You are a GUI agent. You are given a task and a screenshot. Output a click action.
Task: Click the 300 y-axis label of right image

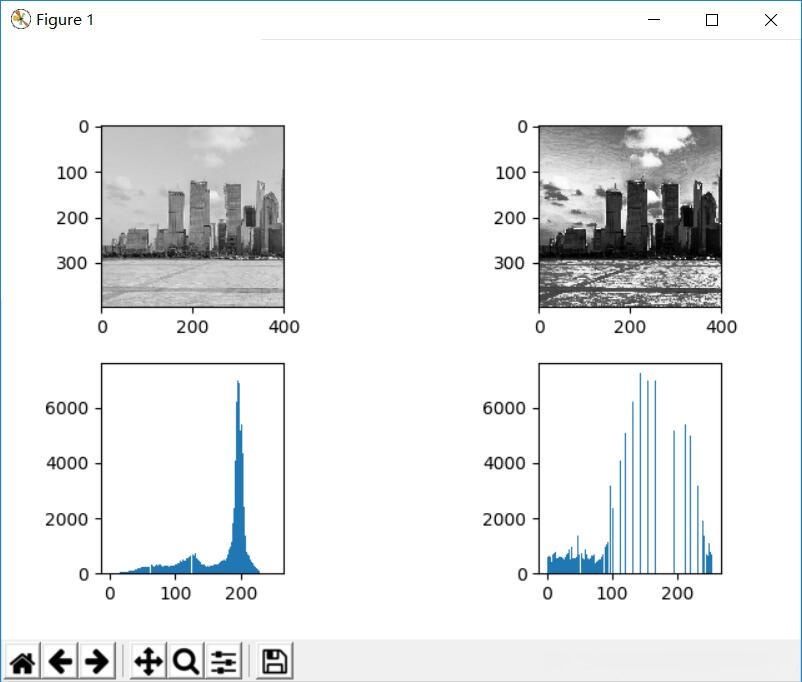click(509, 263)
